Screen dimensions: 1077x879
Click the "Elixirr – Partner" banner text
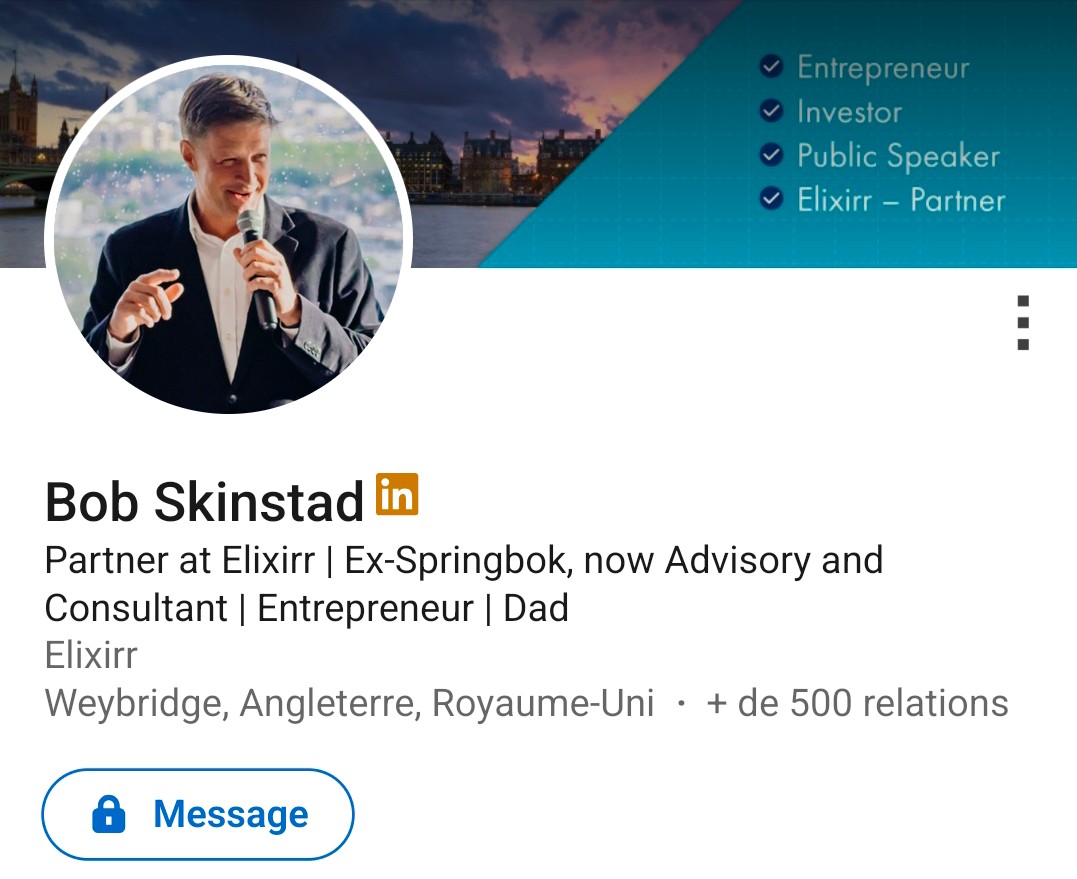[x=901, y=200]
